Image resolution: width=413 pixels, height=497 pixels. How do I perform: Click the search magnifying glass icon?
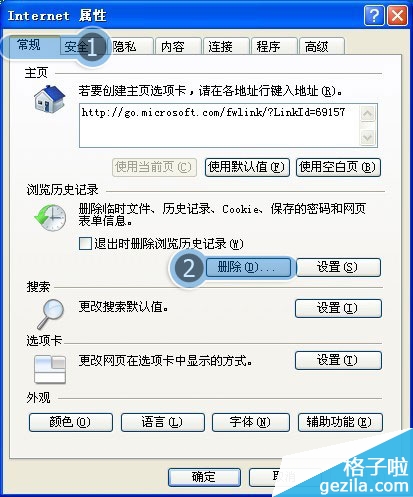click(51, 314)
